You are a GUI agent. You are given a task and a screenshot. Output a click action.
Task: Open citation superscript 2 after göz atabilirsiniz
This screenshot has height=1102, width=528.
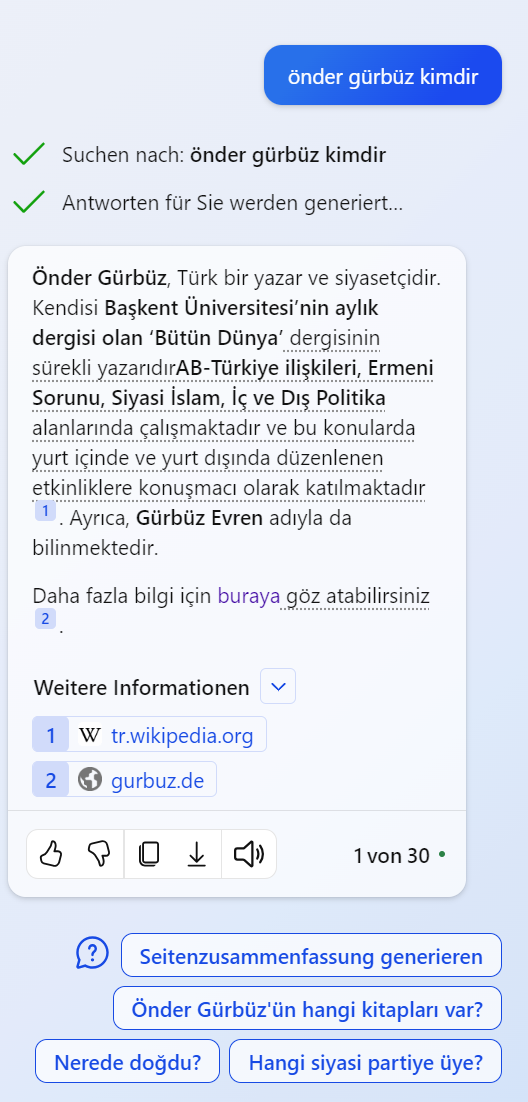(x=45, y=619)
